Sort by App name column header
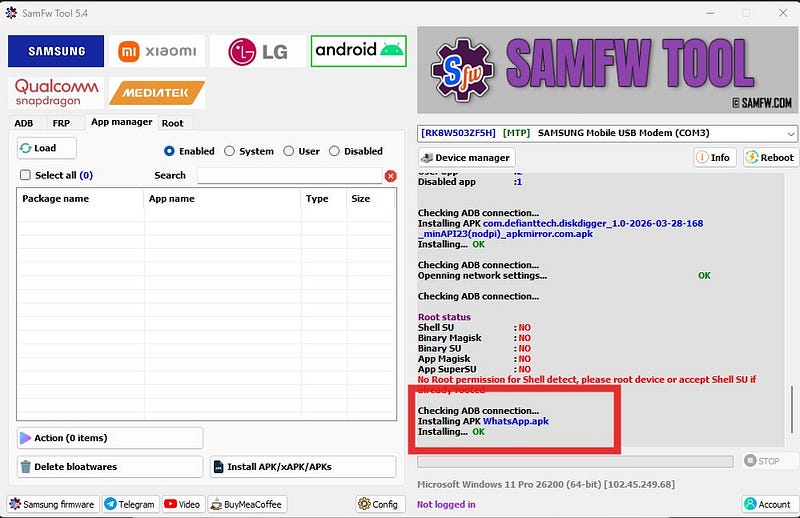The width and height of the screenshot is (800, 518). [222, 199]
